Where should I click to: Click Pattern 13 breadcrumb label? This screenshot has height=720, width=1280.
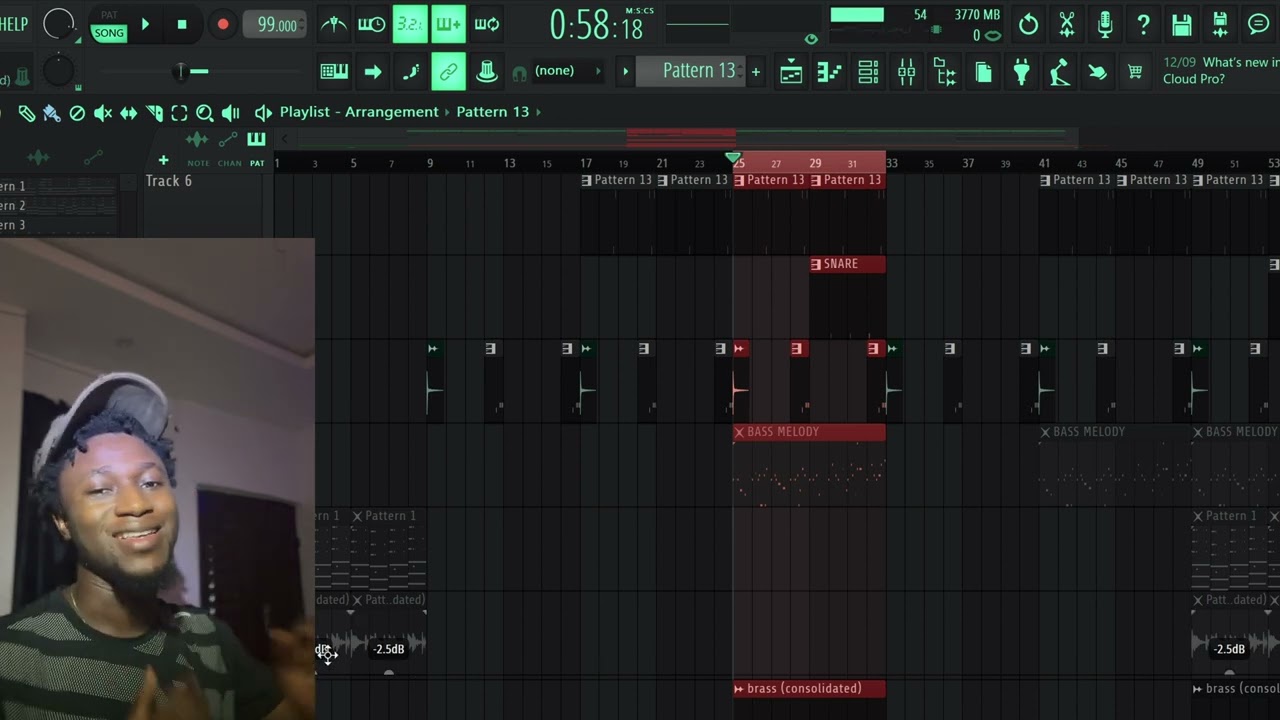492,112
